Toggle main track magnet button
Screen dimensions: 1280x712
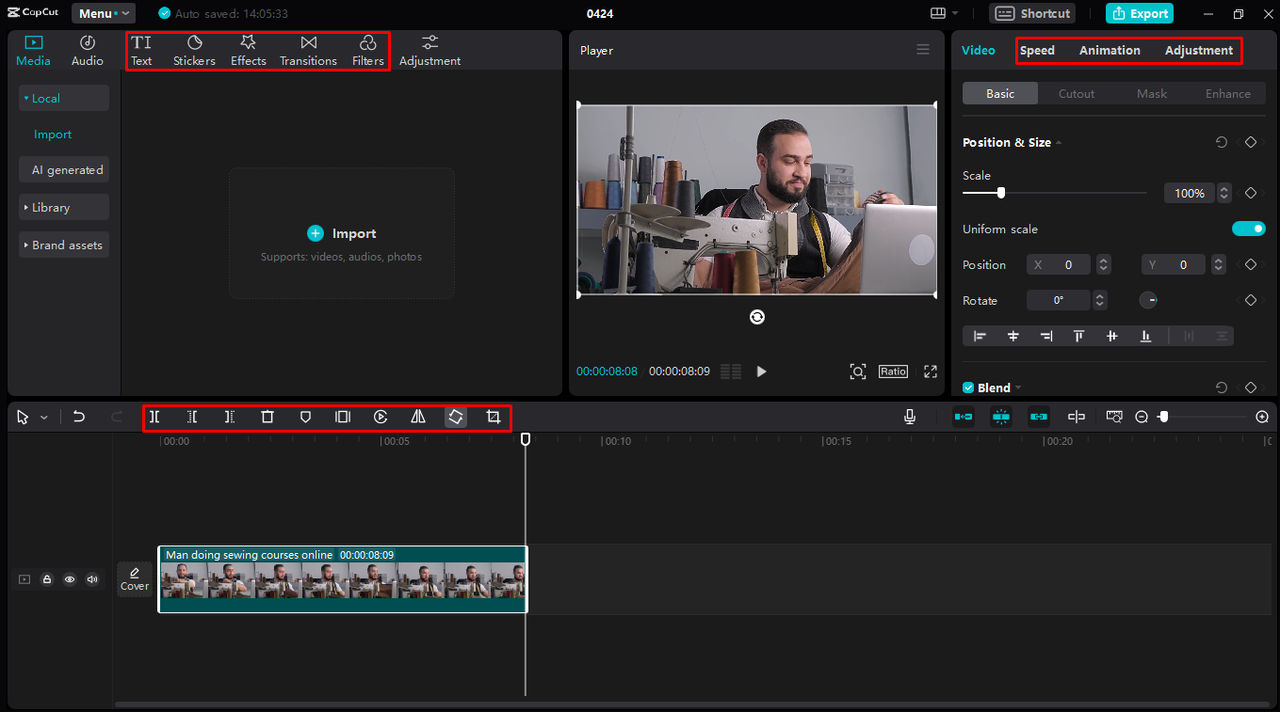[x=963, y=417]
